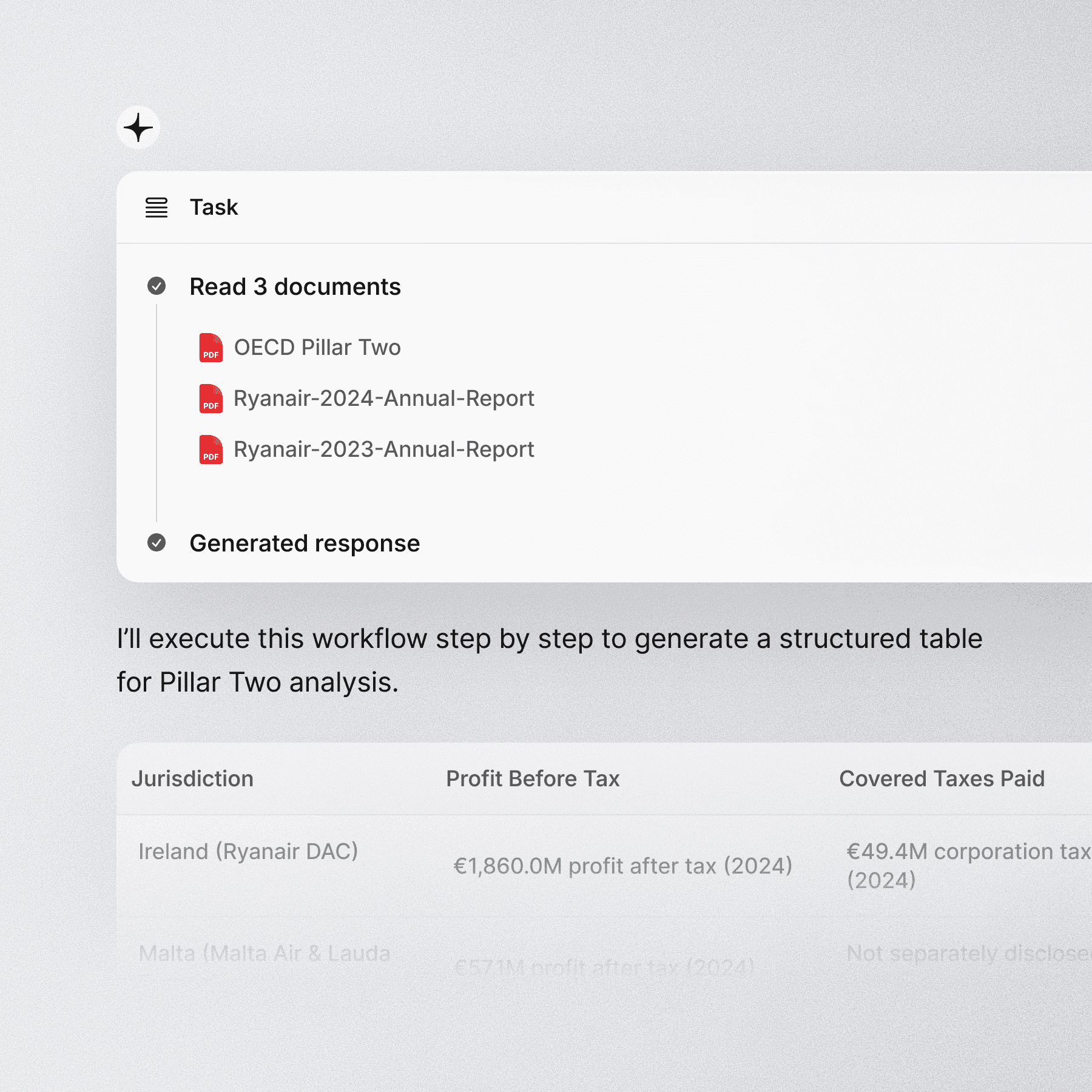Click the Task list icon in header

(157, 207)
